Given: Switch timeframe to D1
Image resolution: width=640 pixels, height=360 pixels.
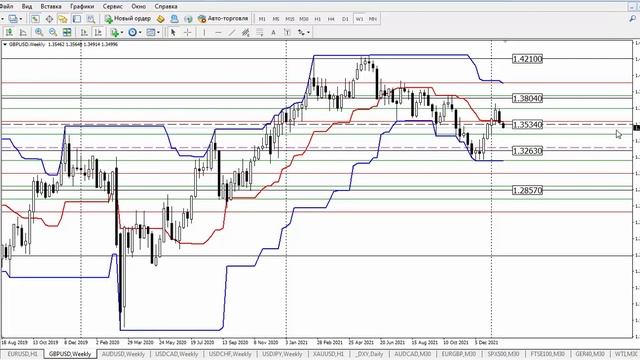Looking at the screenshot, I should coord(345,19).
